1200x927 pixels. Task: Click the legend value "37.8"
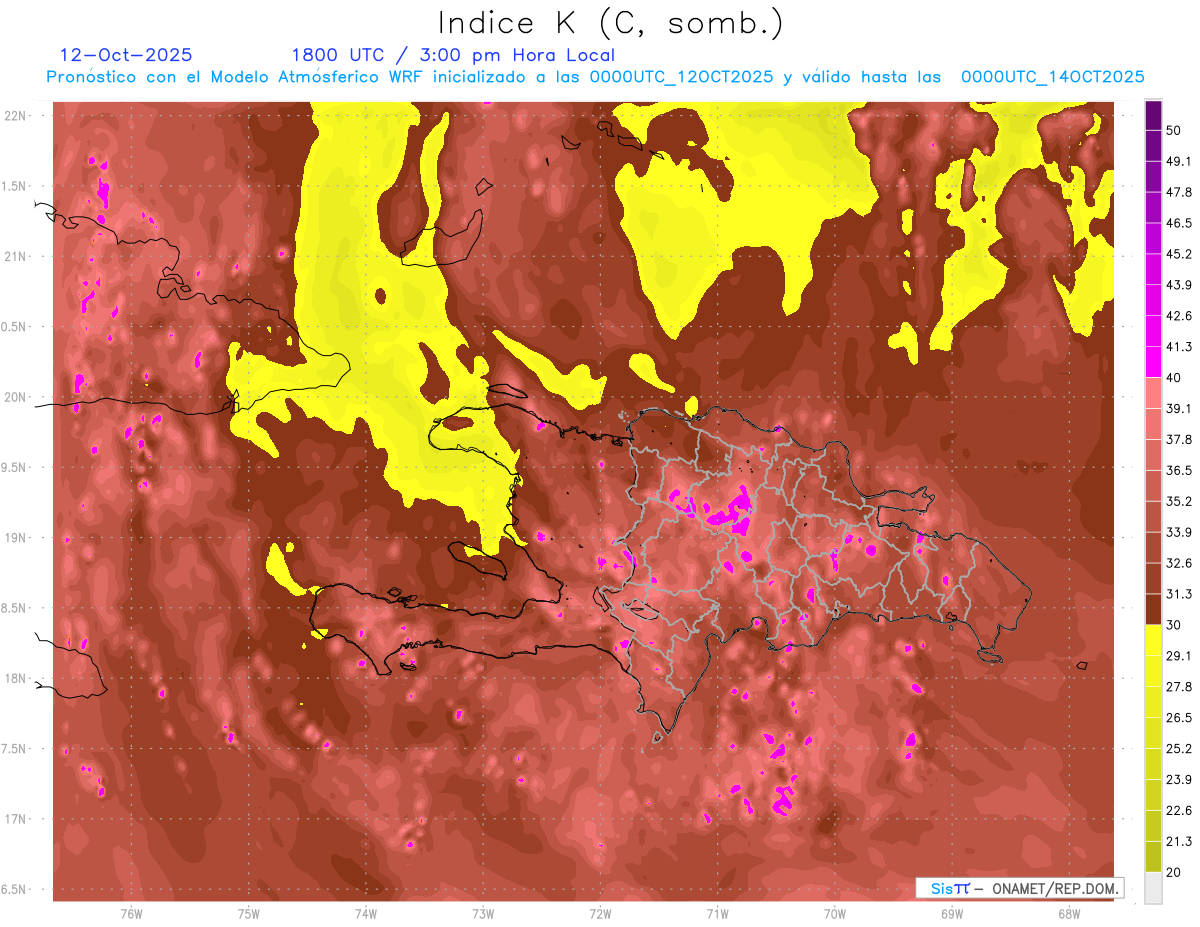tap(1180, 439)
